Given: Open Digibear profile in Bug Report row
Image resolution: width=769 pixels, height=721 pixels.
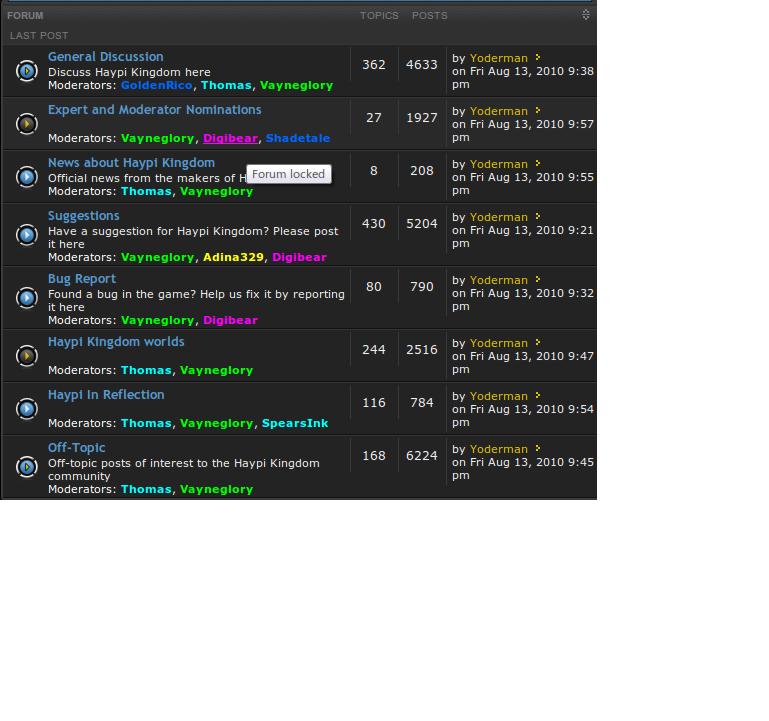Looking at the screenshot, I should click(x=230, y=320).
